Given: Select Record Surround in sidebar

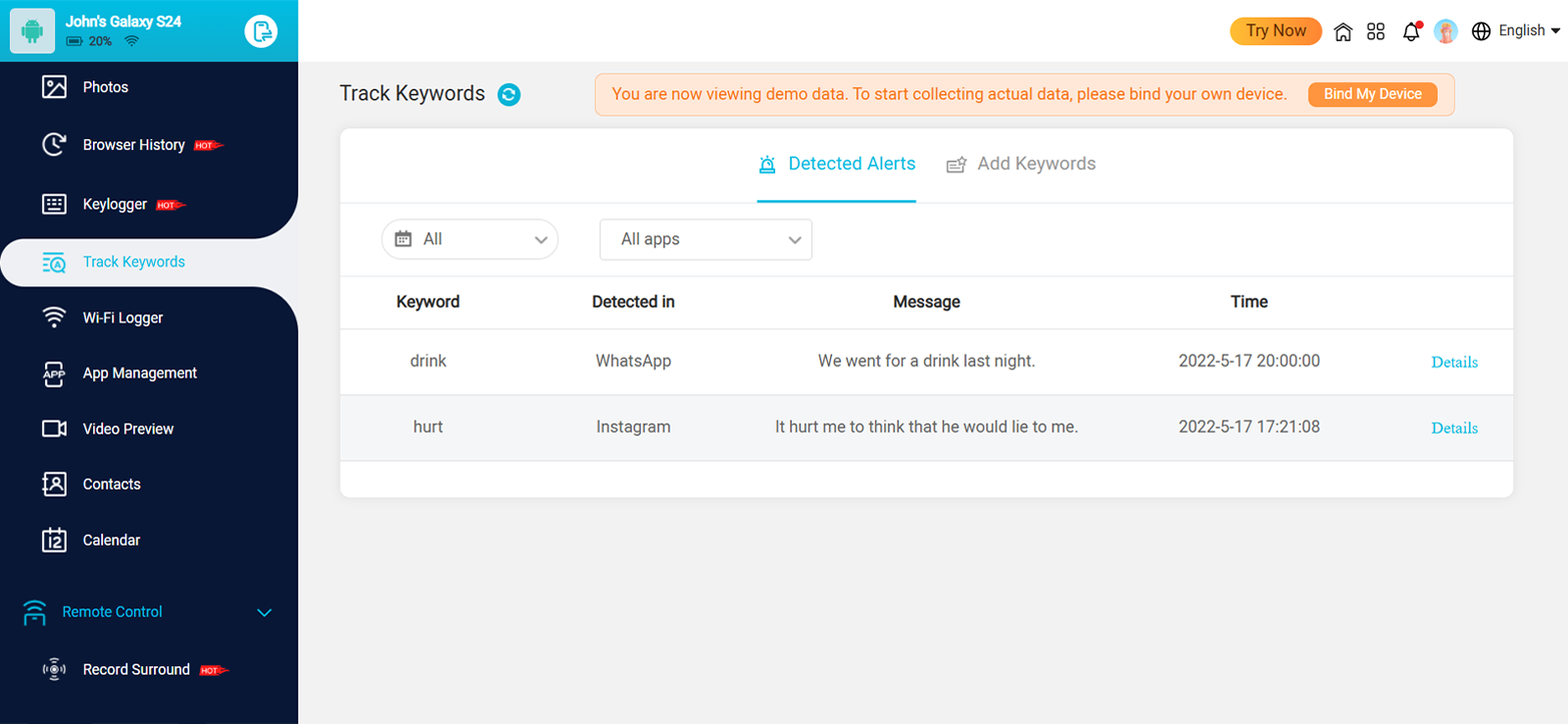Looking at the screenshot, I should pyautogui.click(x=136, y=669).
